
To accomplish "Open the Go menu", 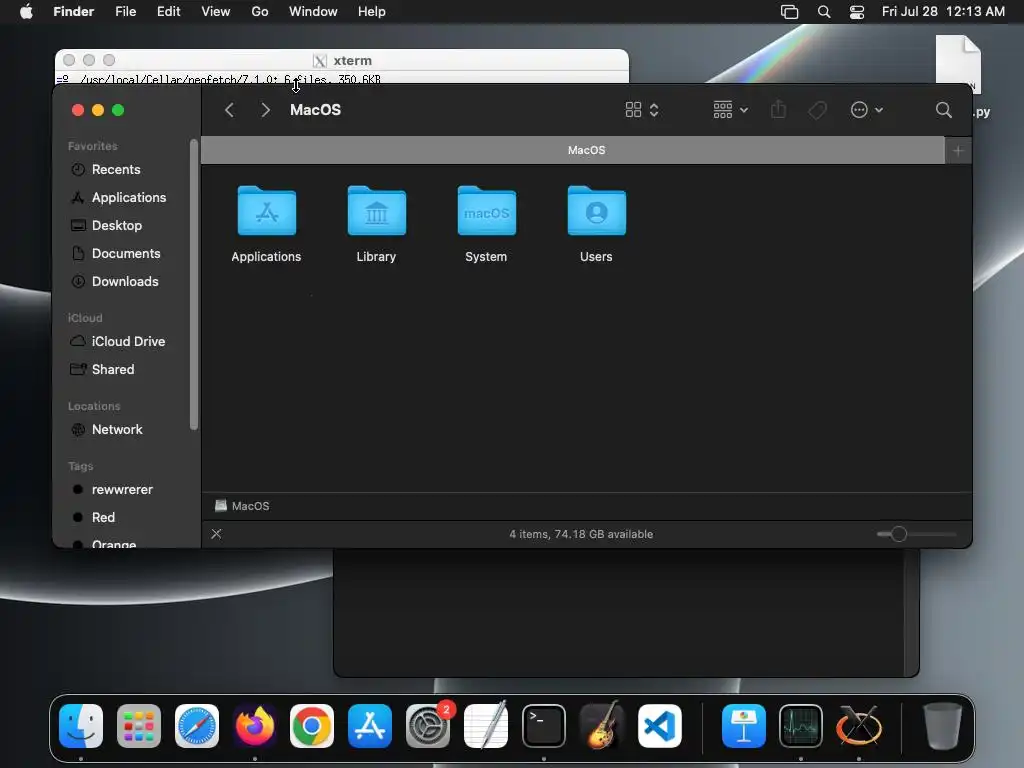I will [260, 12].
